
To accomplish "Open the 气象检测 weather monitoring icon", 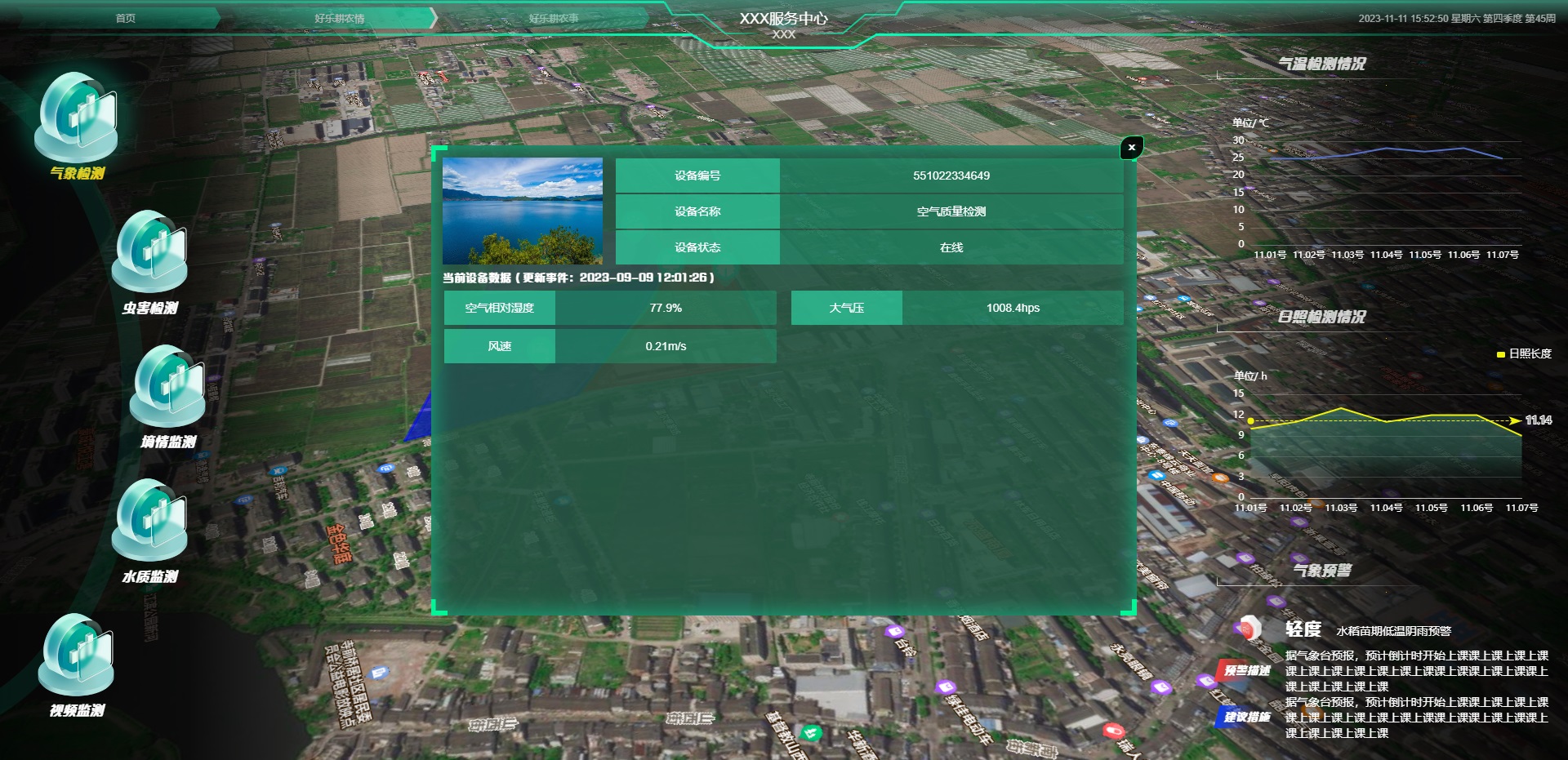I will [77, 118].
